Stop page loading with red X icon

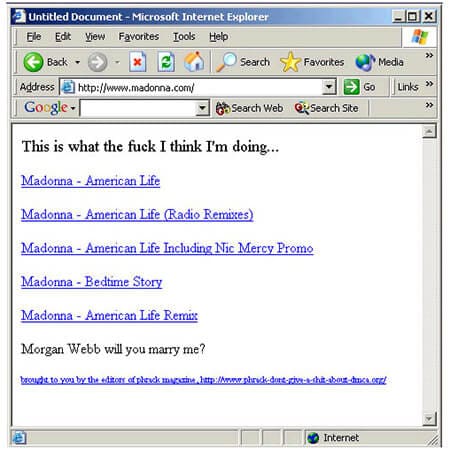tap(138, 62)
